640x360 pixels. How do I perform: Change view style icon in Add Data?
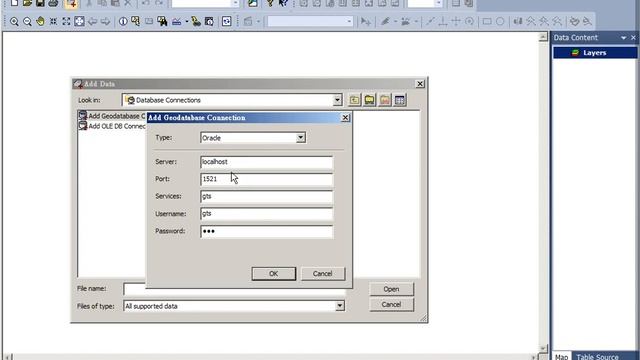point(400,100)
